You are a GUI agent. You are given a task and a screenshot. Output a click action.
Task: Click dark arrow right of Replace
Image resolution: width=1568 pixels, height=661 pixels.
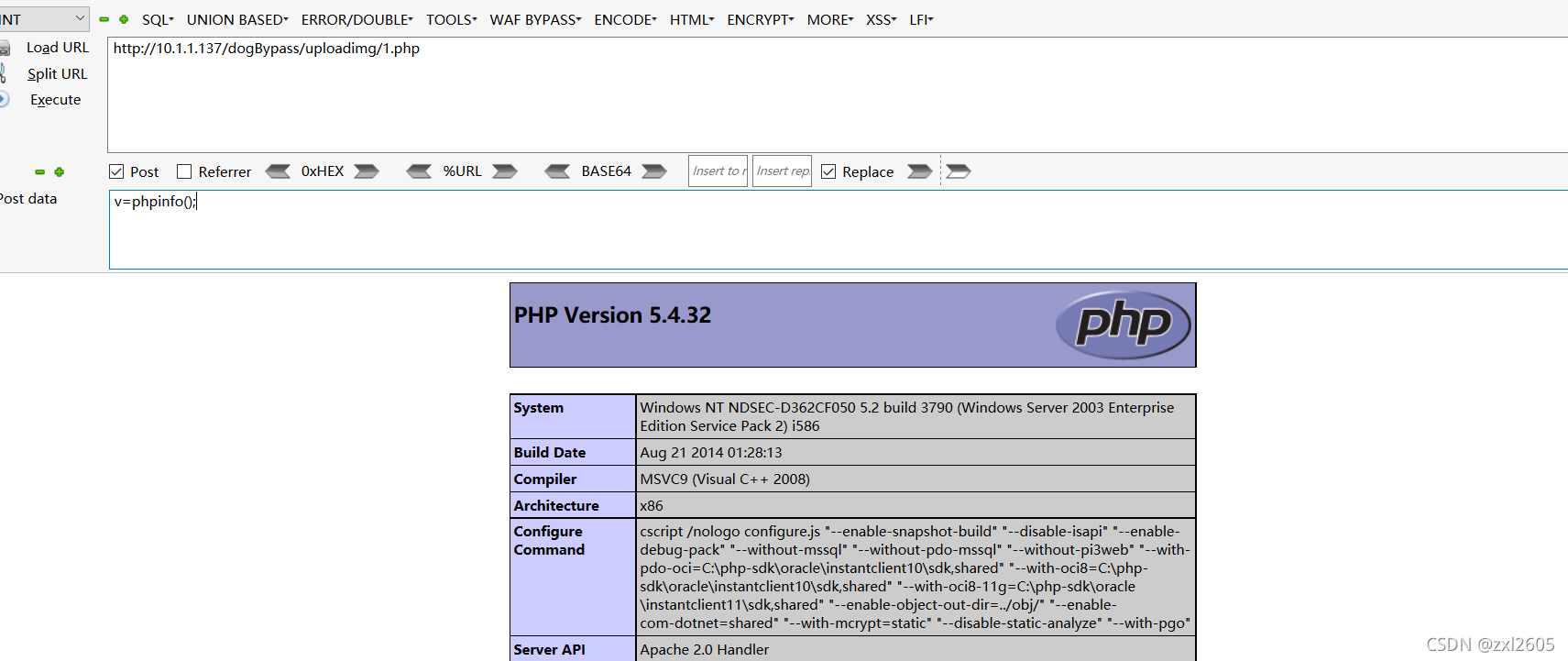(920, 171)
